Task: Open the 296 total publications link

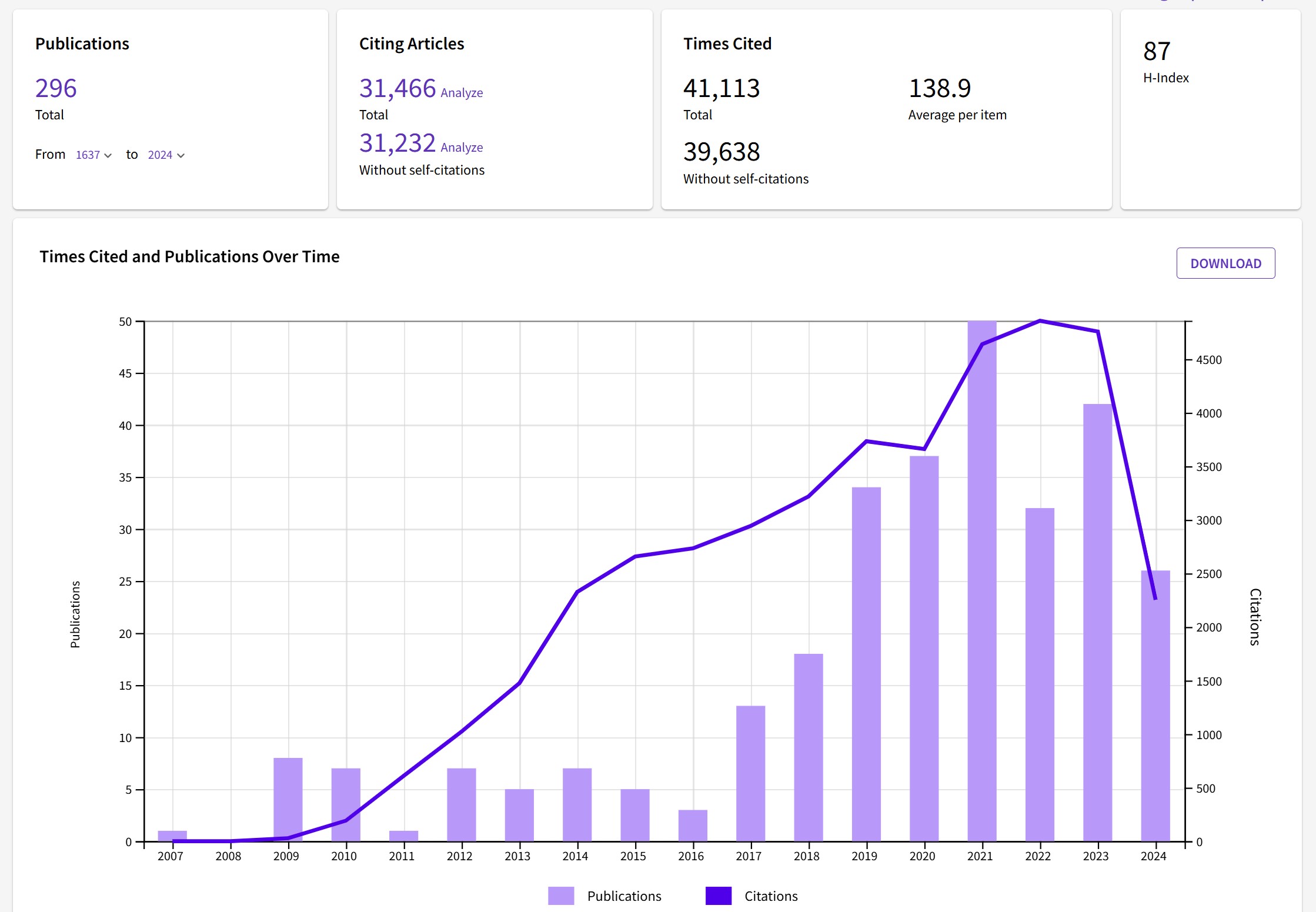Action: pos(56,88)
